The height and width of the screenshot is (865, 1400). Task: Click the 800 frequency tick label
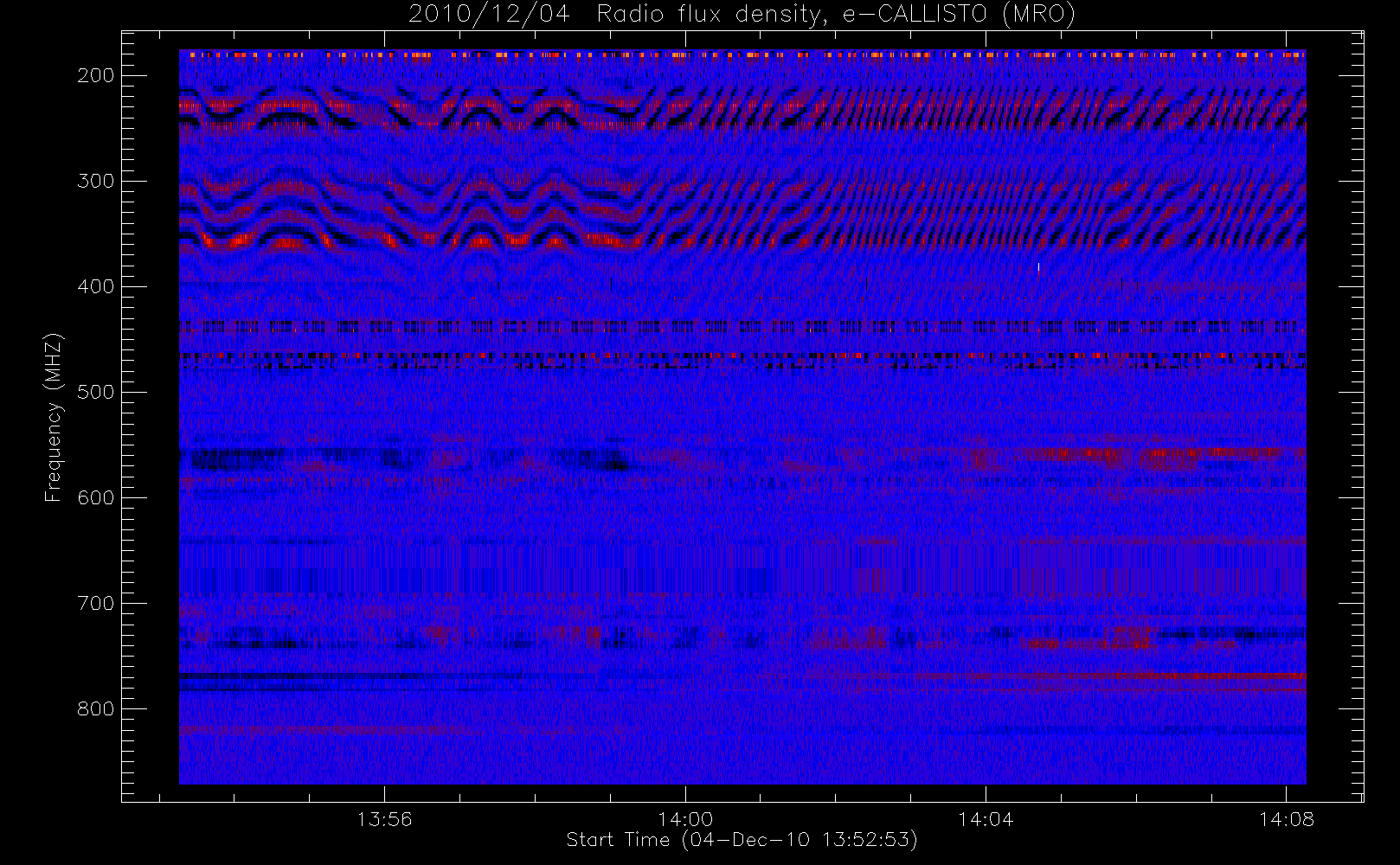pos(95,709)
